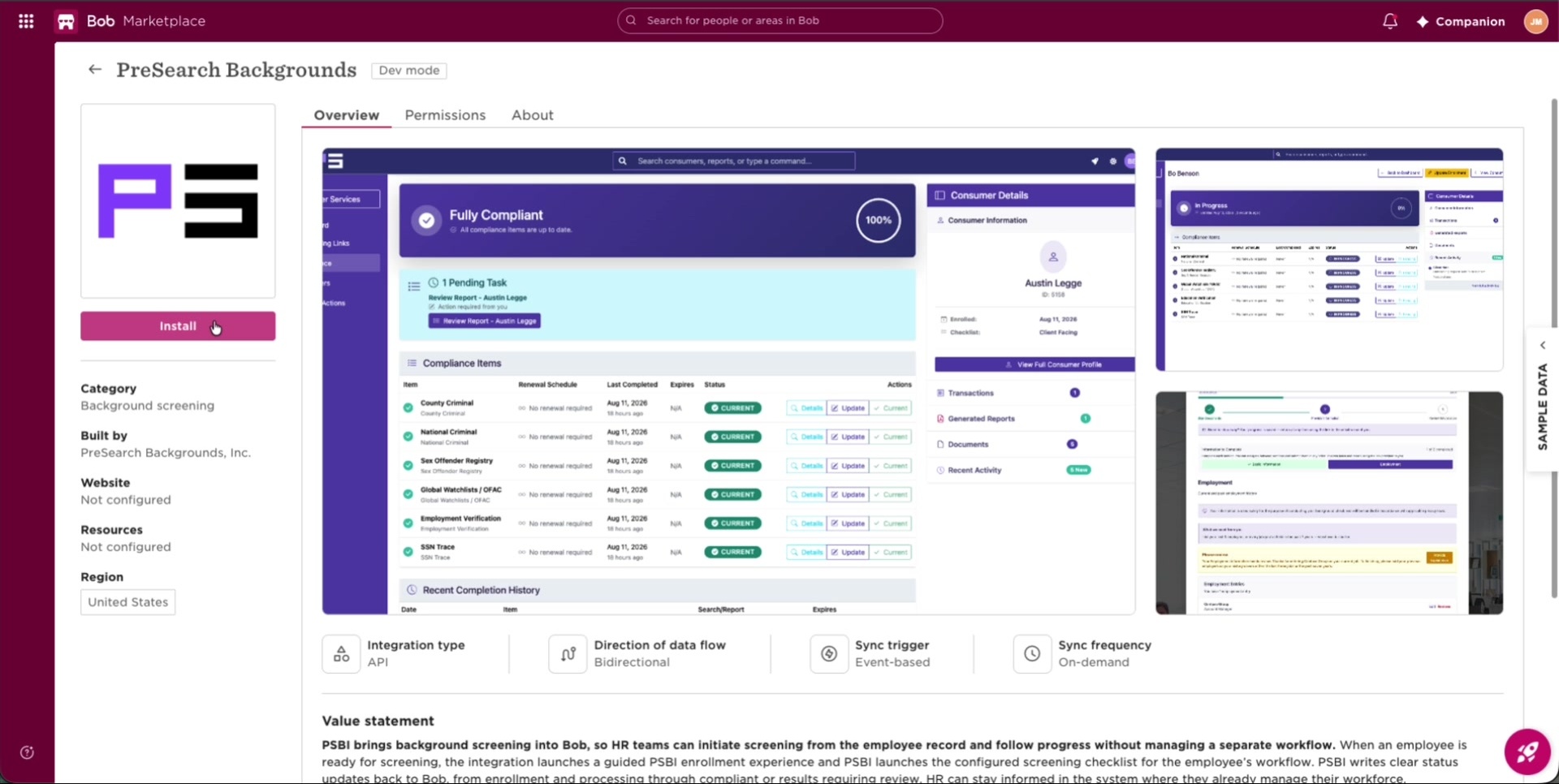Click the Dev mode badge
This screenshot has height=784, width=1559.
pyautogui.click(x=409, y=71)
